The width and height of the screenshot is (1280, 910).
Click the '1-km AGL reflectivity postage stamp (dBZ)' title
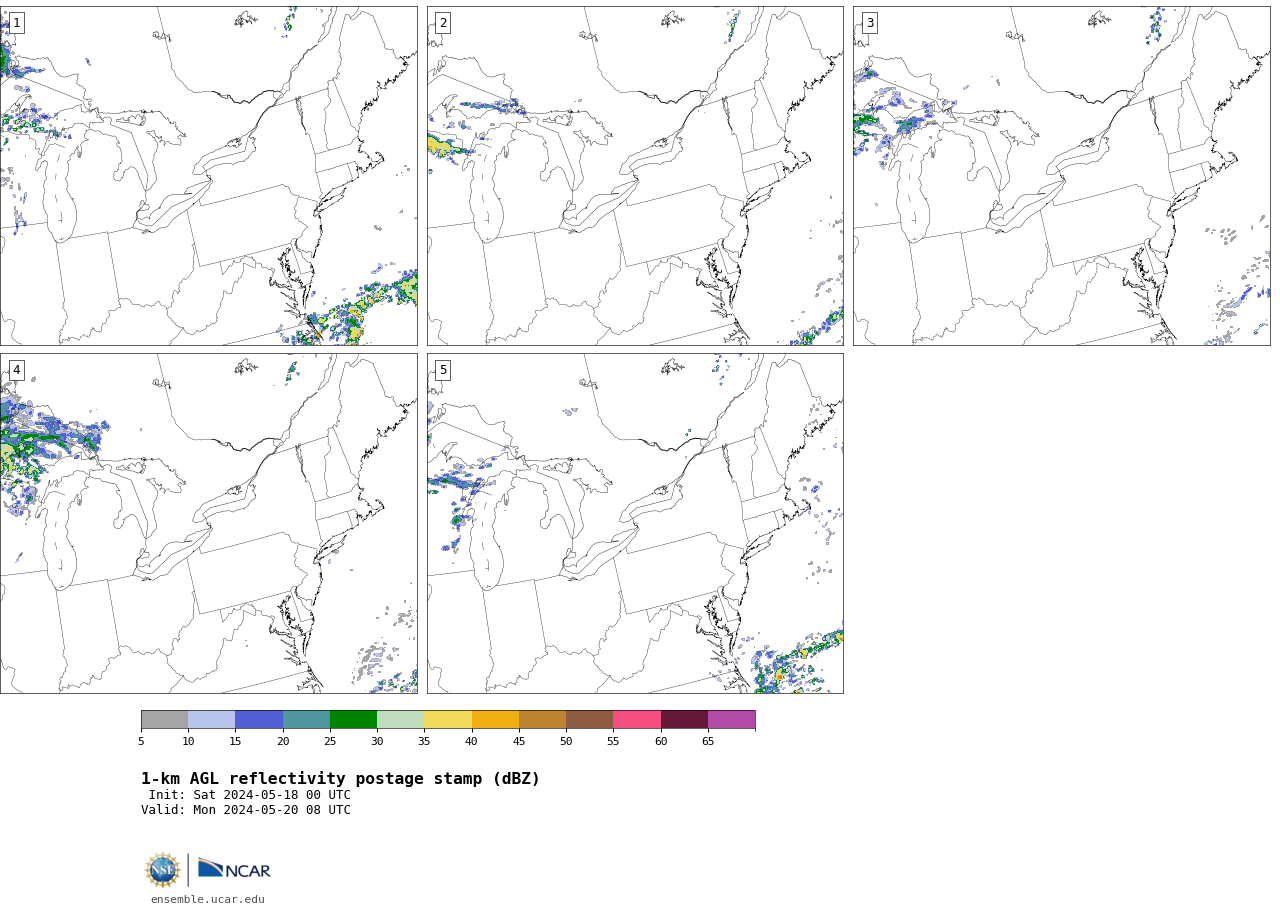pos(340,779)
